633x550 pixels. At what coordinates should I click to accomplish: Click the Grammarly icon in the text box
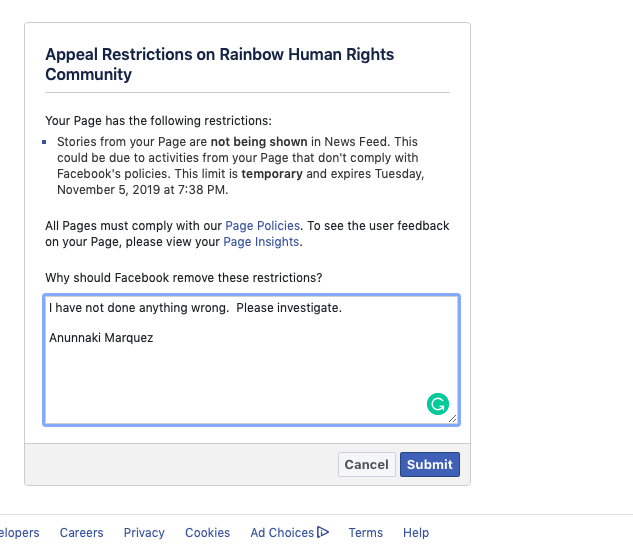(x=437, y=404)
